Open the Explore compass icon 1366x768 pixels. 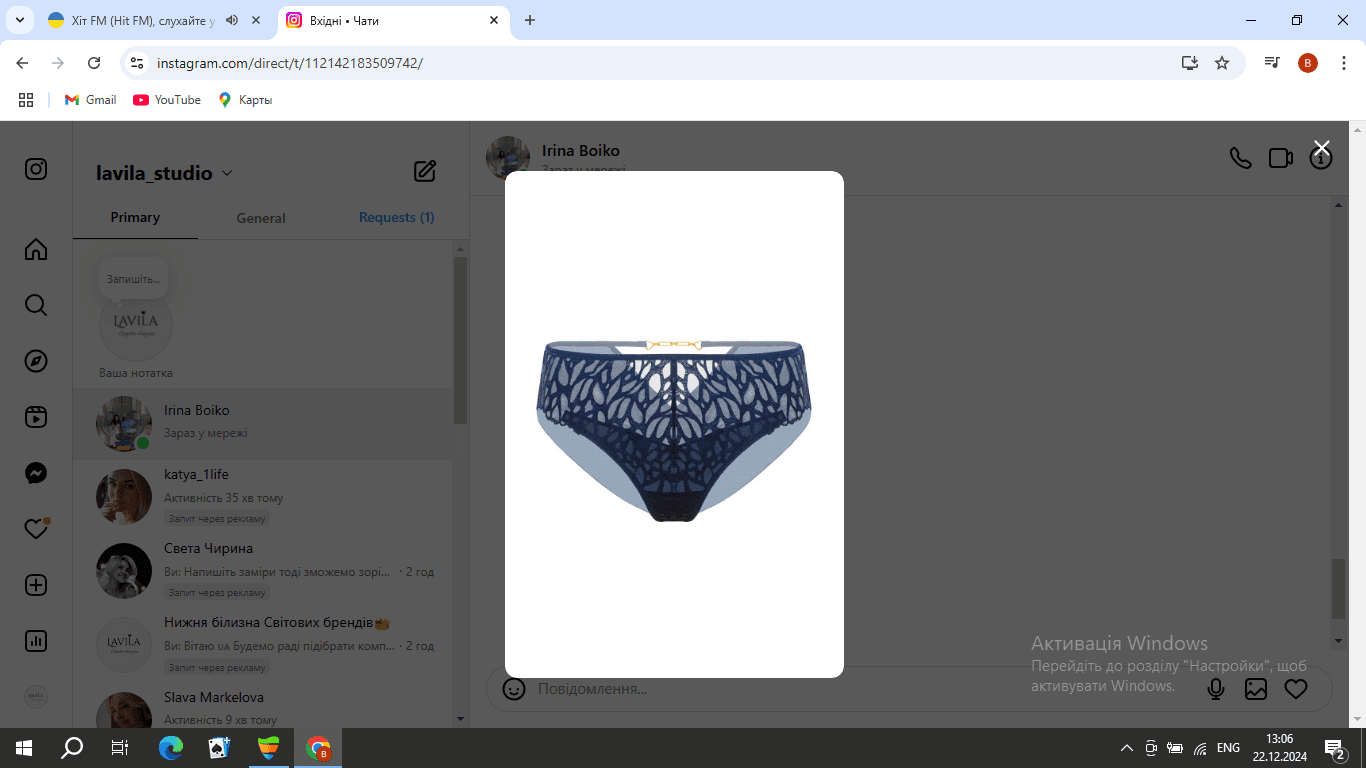pos(36,361)
